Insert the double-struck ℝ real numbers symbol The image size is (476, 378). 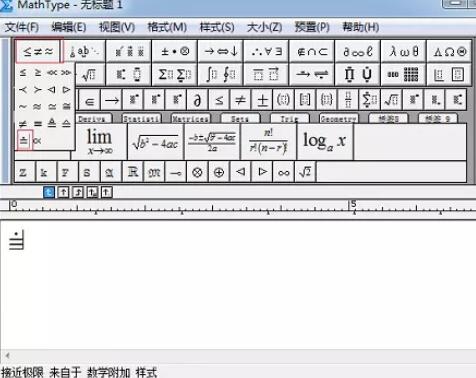point(133,172)
